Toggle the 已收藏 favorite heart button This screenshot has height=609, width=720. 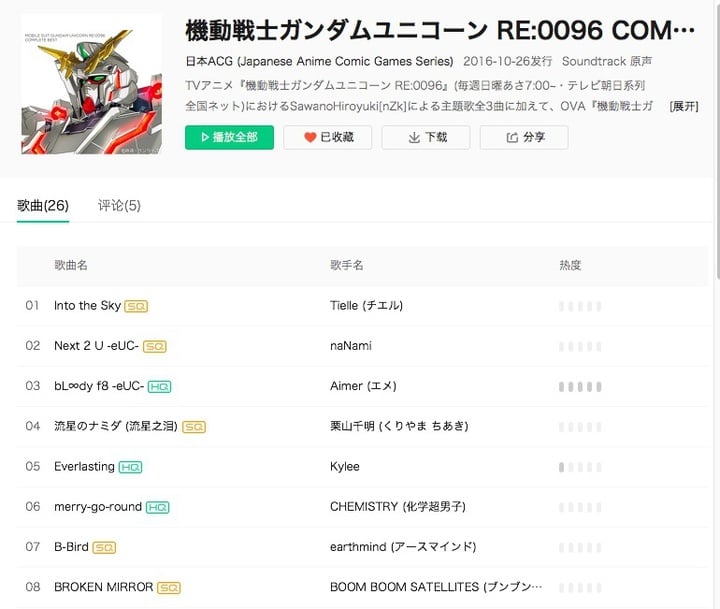[x=327, y=137]
